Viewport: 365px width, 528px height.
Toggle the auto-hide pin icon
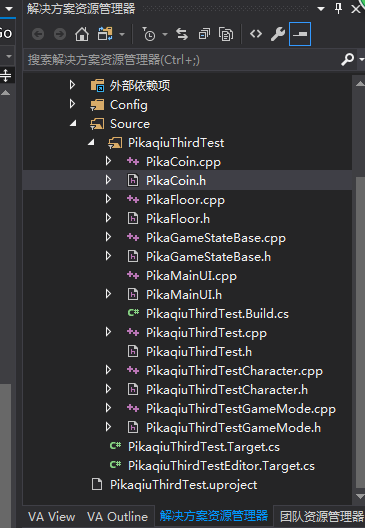(338, 9)
